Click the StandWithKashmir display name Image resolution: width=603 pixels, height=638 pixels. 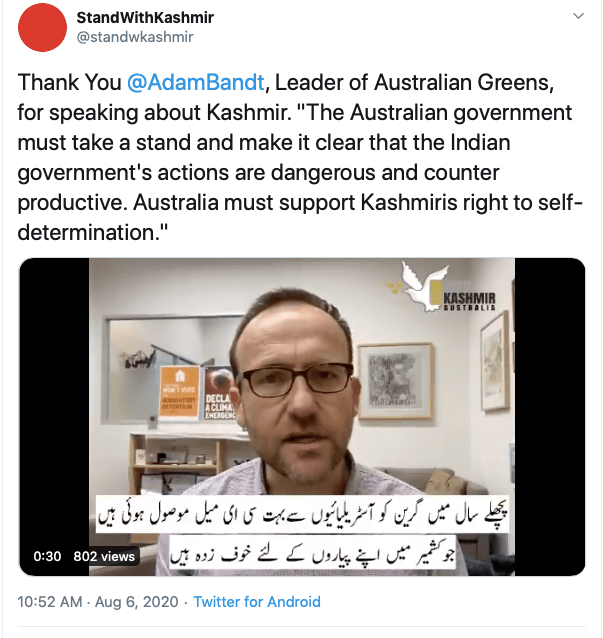click(x=145, y=17)
